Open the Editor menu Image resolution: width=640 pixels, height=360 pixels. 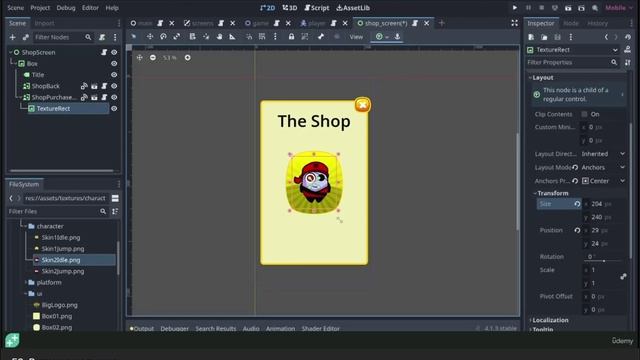click(x=90, y=8)
